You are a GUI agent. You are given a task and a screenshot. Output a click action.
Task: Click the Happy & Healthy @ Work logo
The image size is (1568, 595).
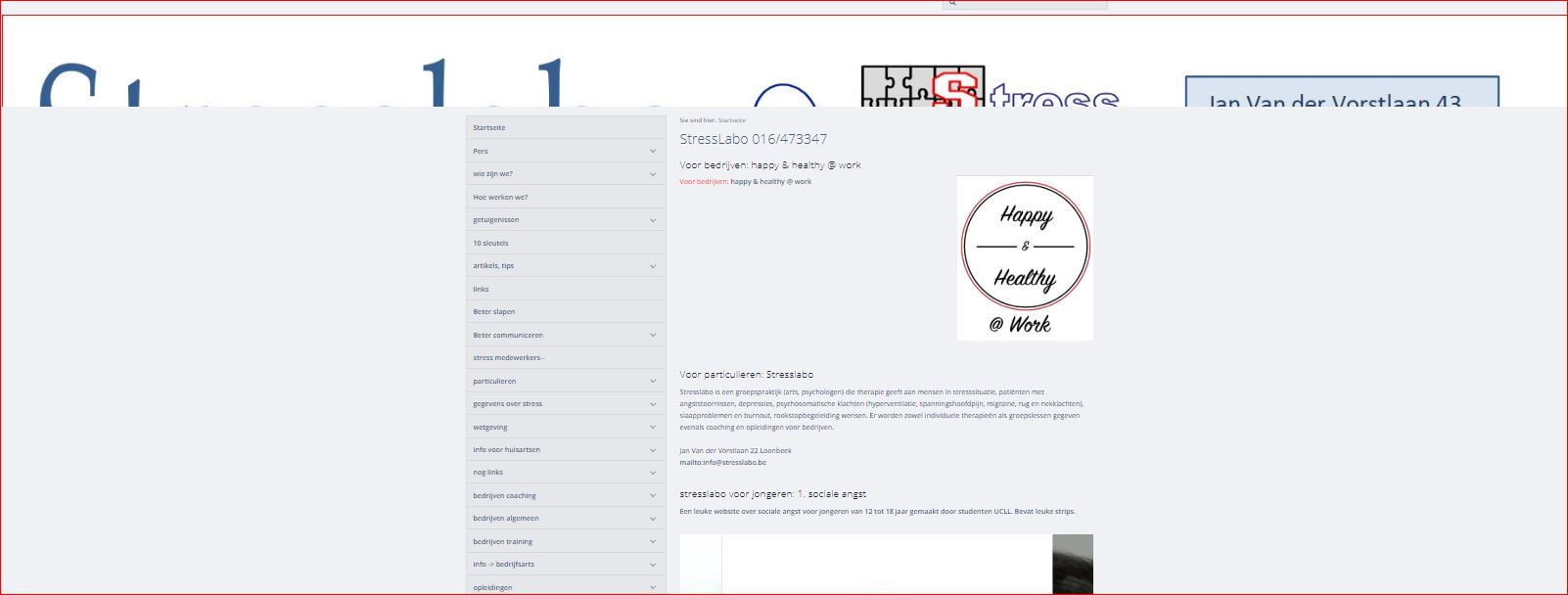(1025, 258)
